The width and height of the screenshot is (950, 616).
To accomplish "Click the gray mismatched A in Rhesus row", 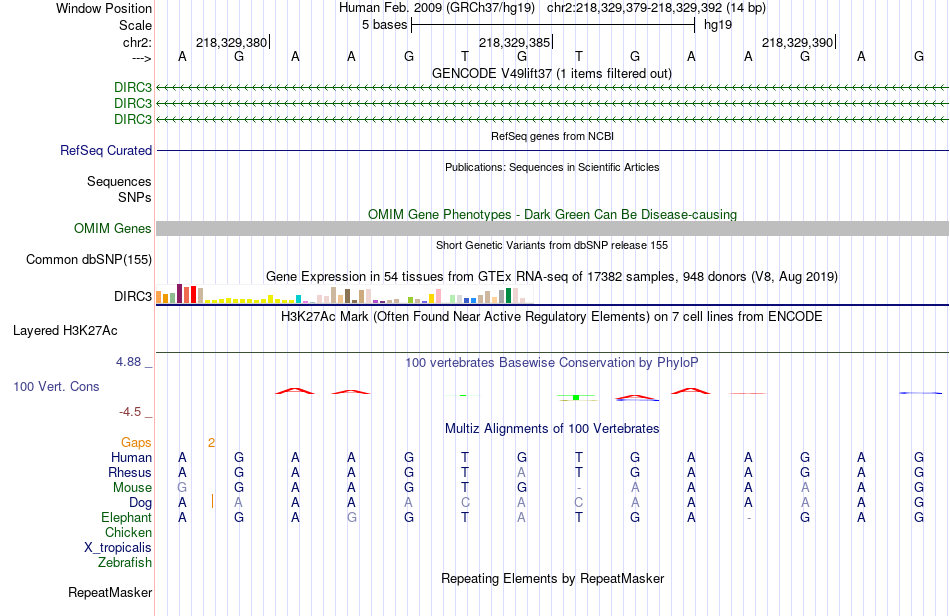I will (522, 472).
